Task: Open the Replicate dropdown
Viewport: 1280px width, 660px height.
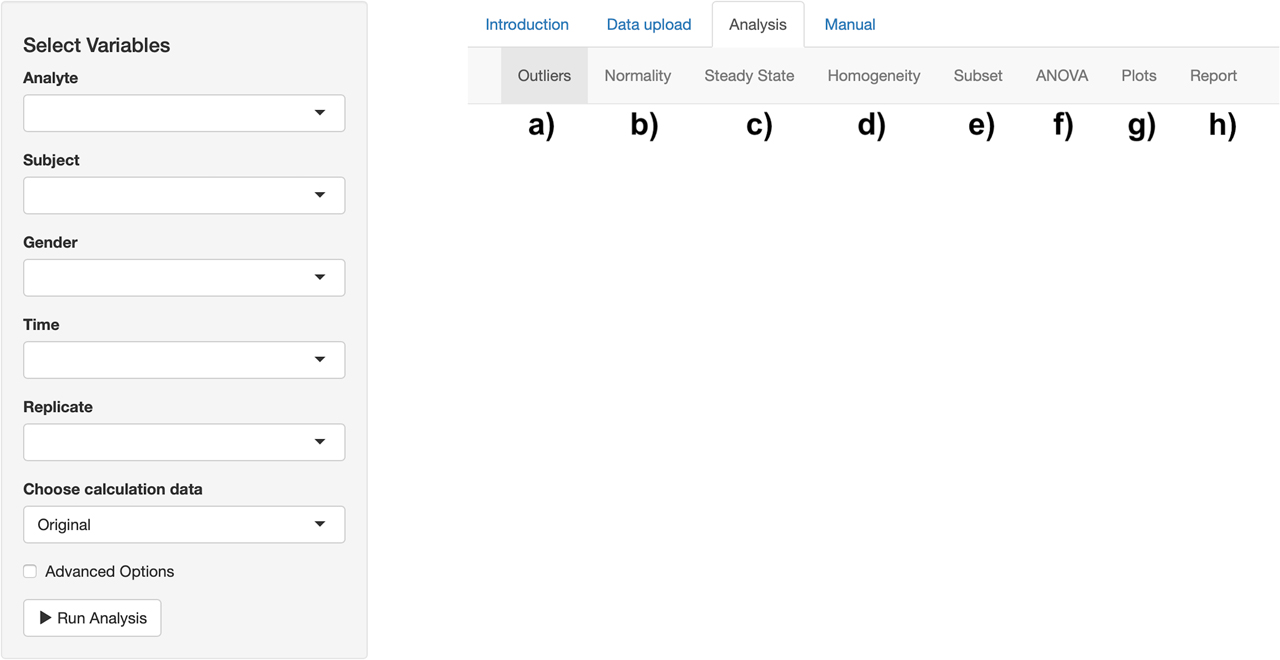Action: 184,442
